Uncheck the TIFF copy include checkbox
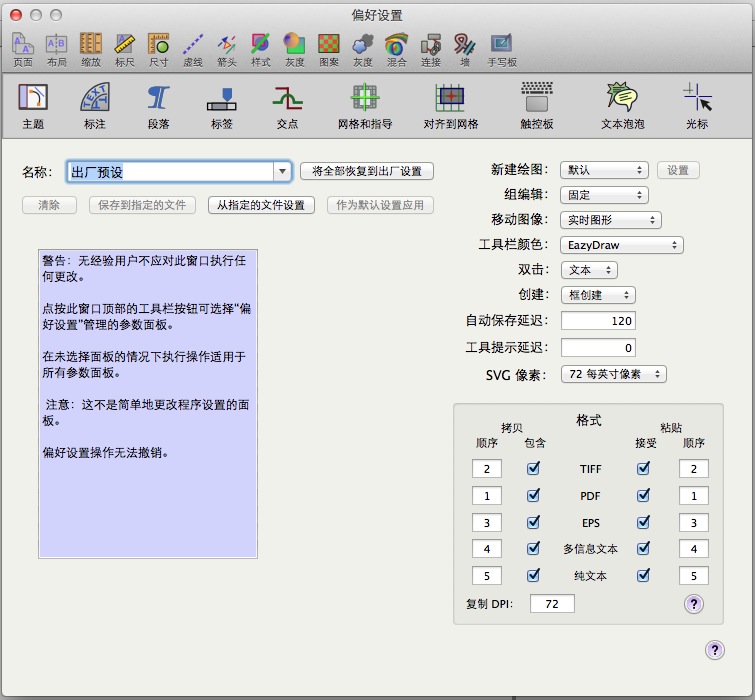Image resolution: width=755 pixels, height=700 pixels. [x=533, y=468]
